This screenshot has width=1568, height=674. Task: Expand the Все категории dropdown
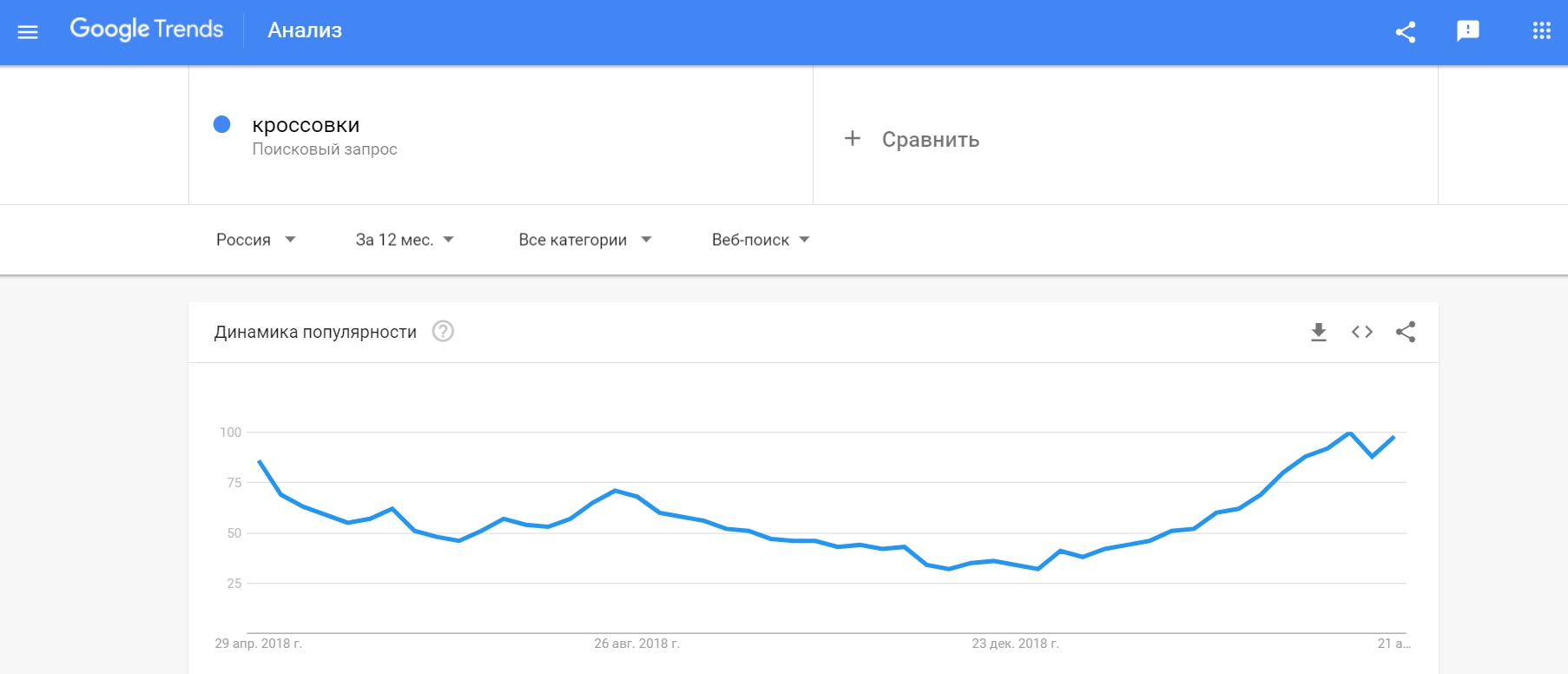(585, 240)
